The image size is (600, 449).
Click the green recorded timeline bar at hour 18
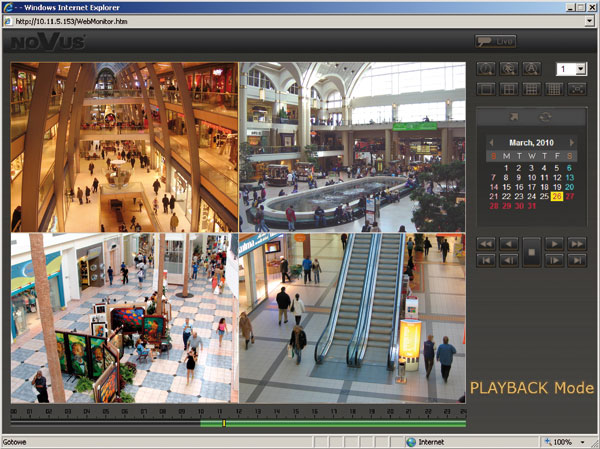point(352,423)
